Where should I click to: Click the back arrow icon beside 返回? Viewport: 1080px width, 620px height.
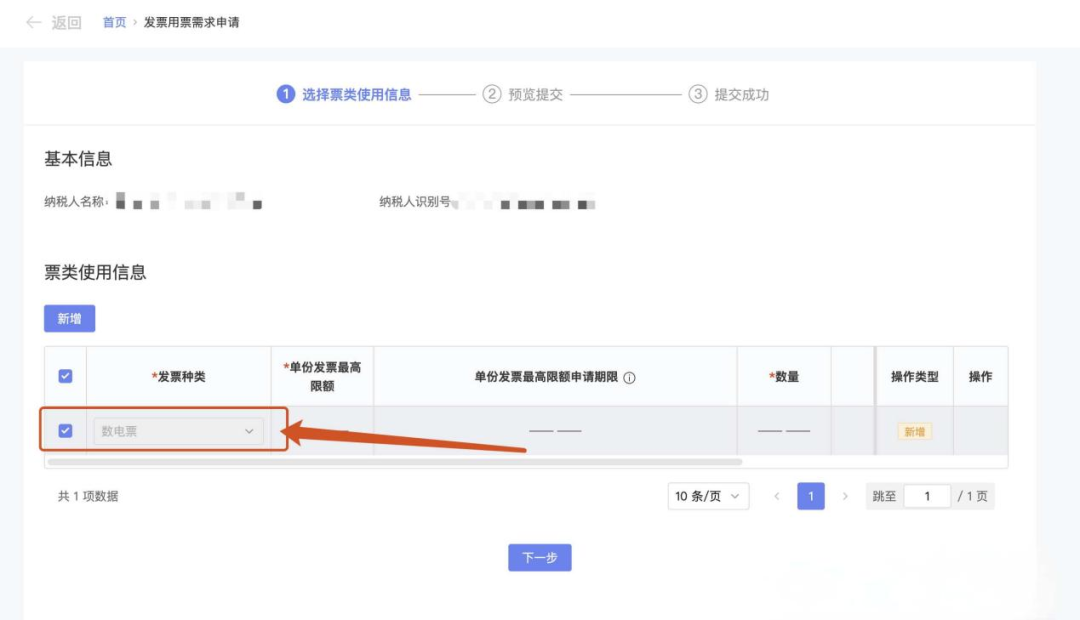(x=34, y=22)
